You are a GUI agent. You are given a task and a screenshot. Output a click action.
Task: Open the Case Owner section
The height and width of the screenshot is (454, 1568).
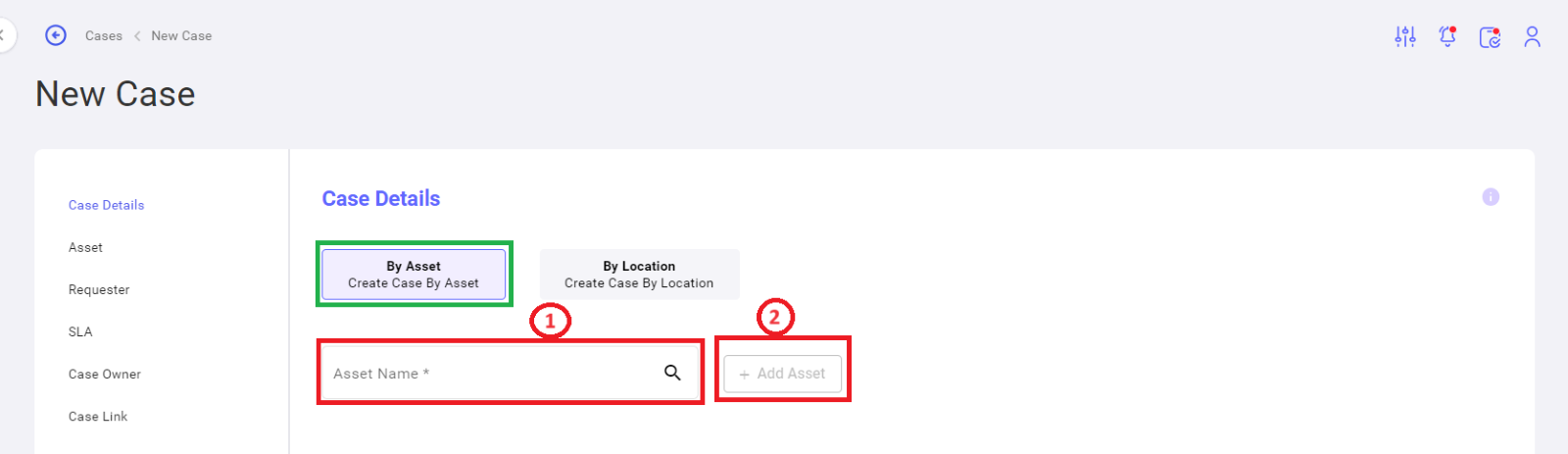[x=105, y=374]
